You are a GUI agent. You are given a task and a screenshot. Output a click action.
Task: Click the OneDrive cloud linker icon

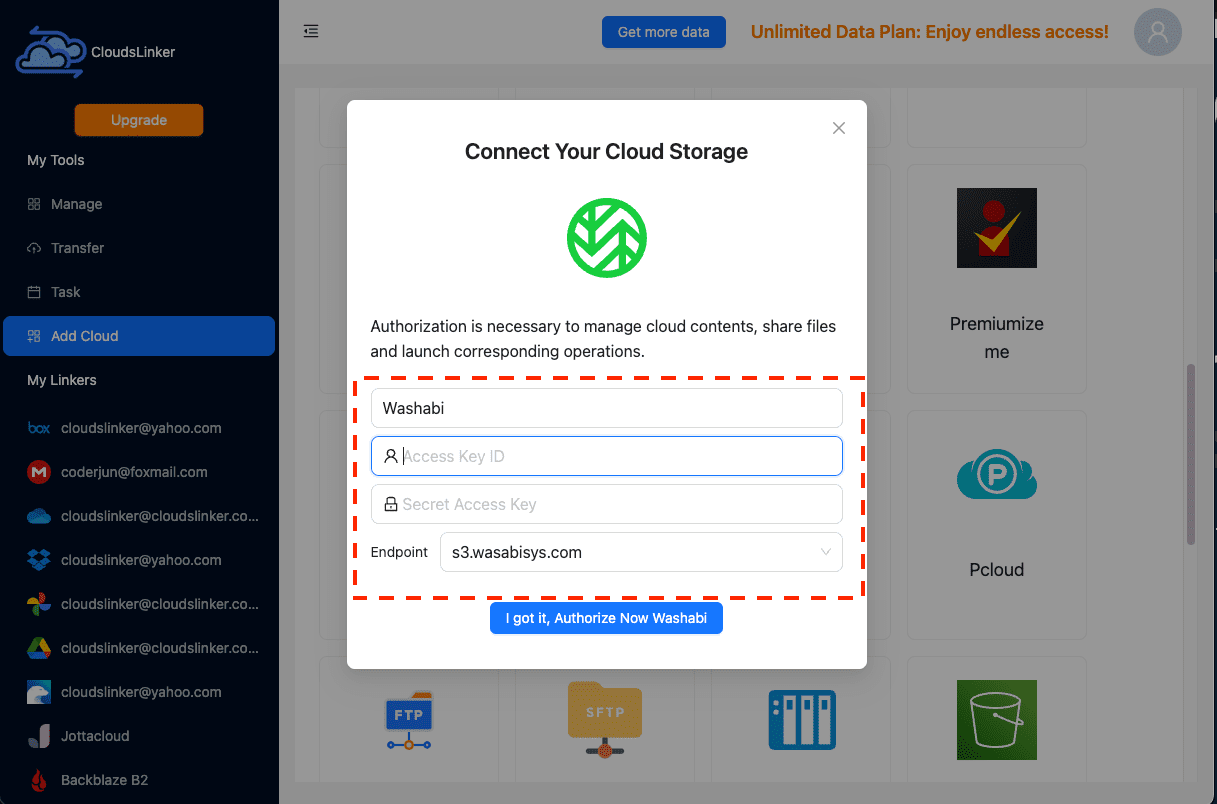[39, 516]
